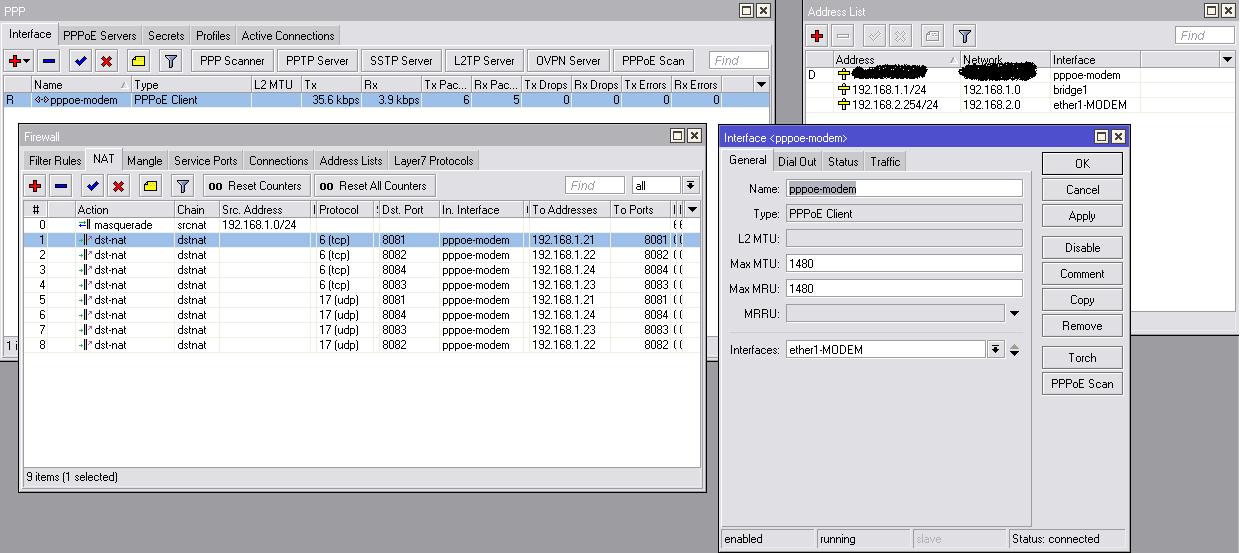Click the Remove button in Interface dialog
The width and height of the screenshot is (1240, 553).
(x=1082, y=326)
